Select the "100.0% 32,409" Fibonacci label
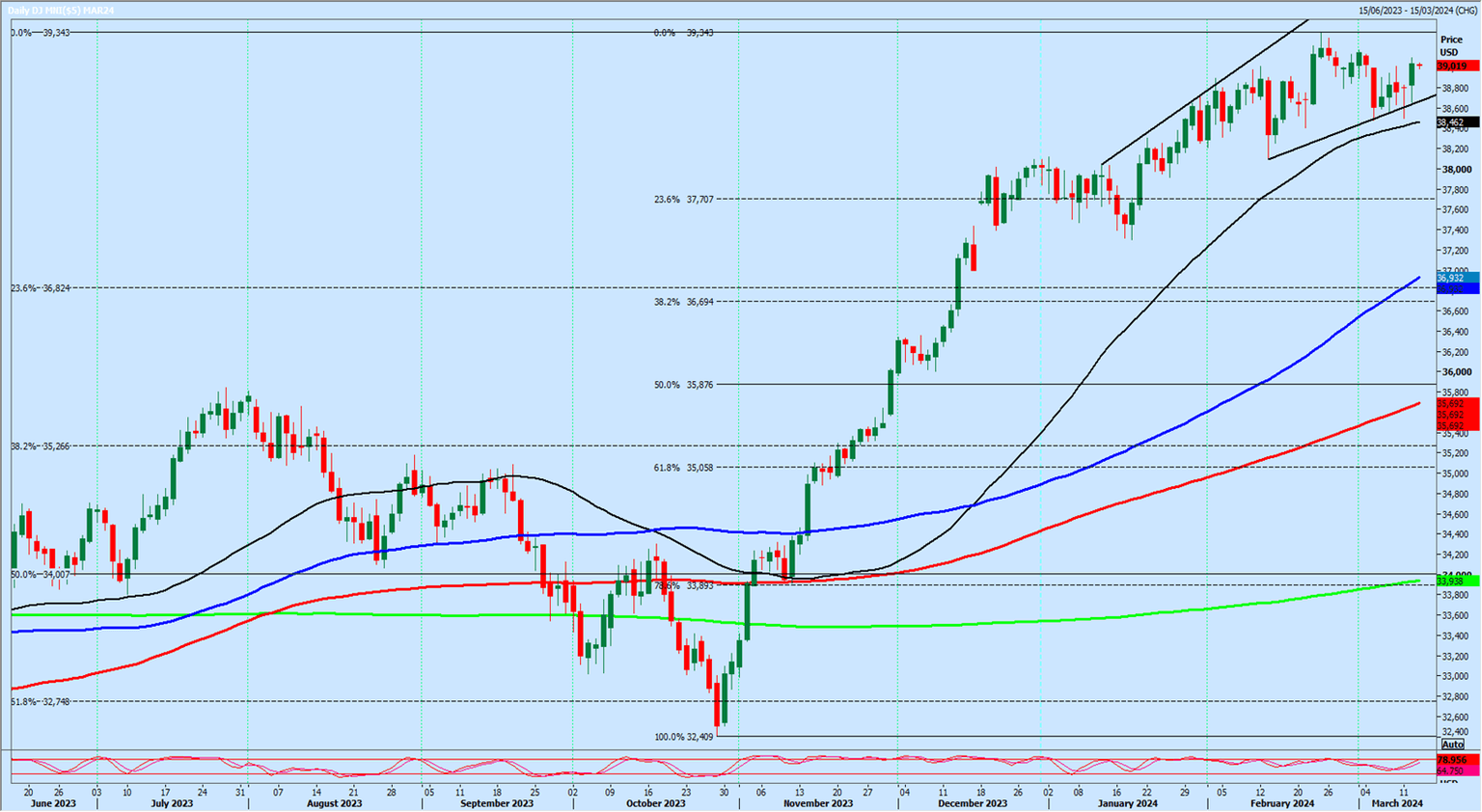Image resolution: width=1482 pixels, height=812 pixels. click(684, 738)
